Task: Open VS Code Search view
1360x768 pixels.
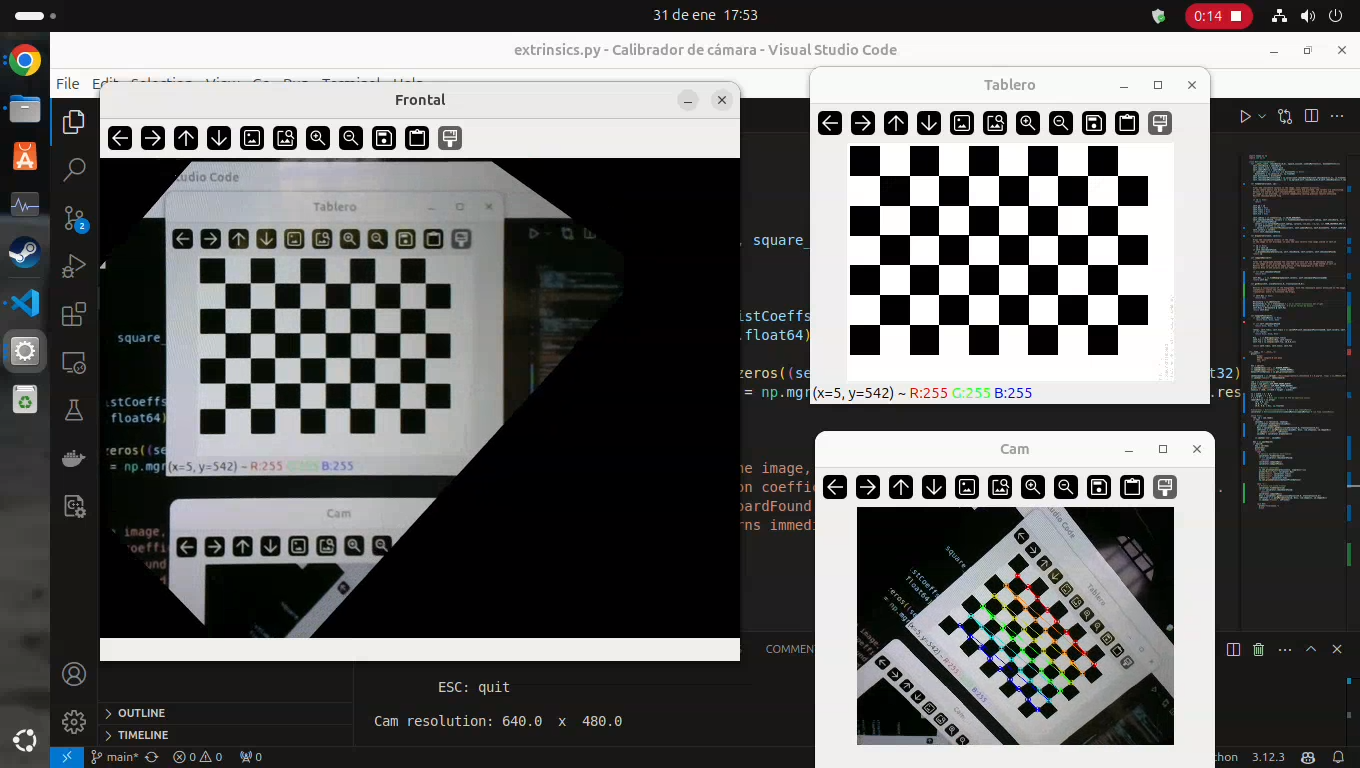Action: 74,170
